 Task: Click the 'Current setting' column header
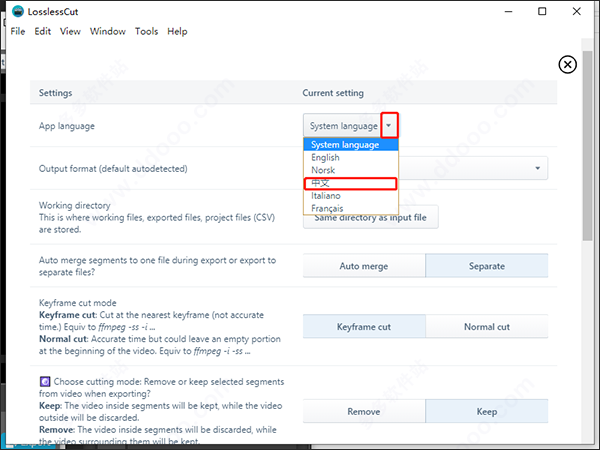tap(333, 93)
